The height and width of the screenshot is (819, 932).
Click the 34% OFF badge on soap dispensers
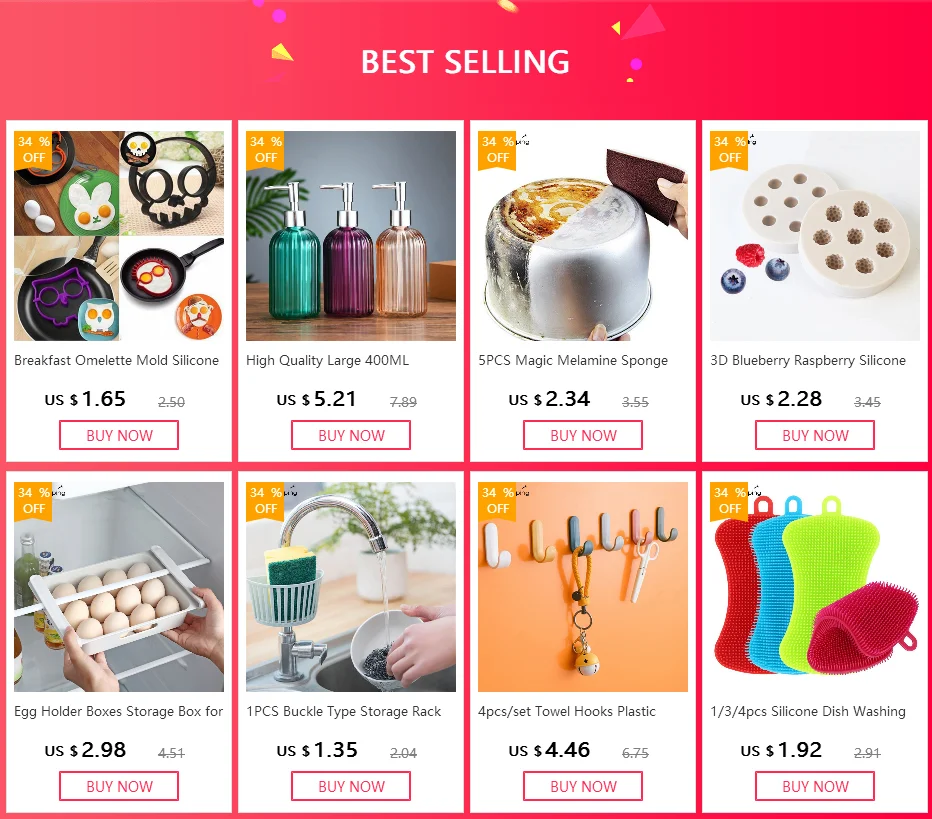pyautogui.click(x=265, y=150)
